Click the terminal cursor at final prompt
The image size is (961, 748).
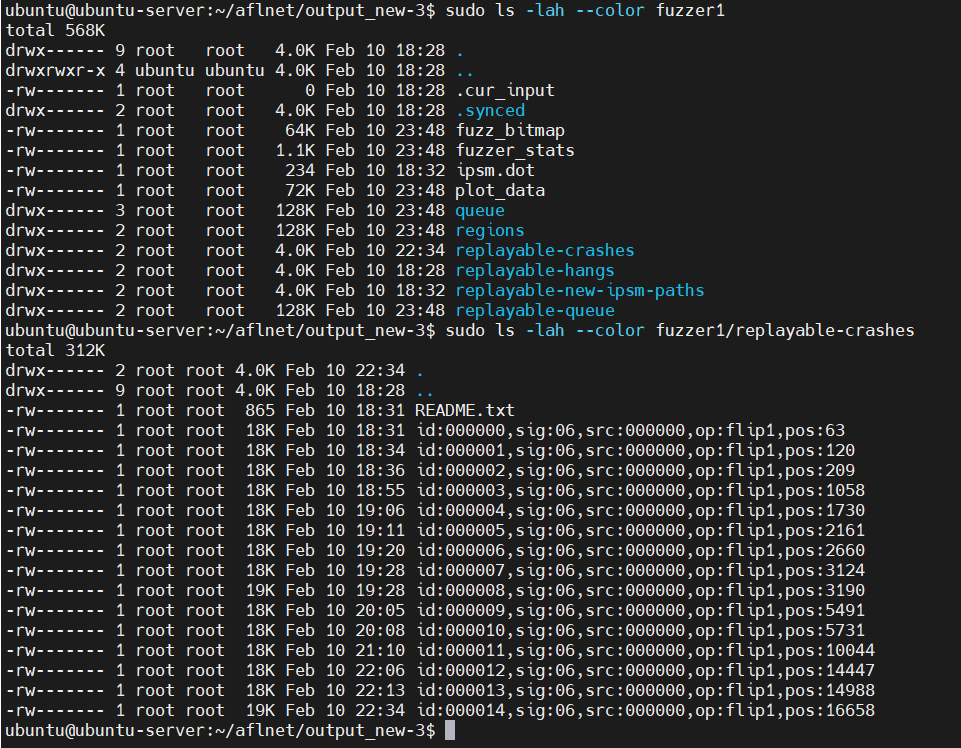[x=450, y=730]
